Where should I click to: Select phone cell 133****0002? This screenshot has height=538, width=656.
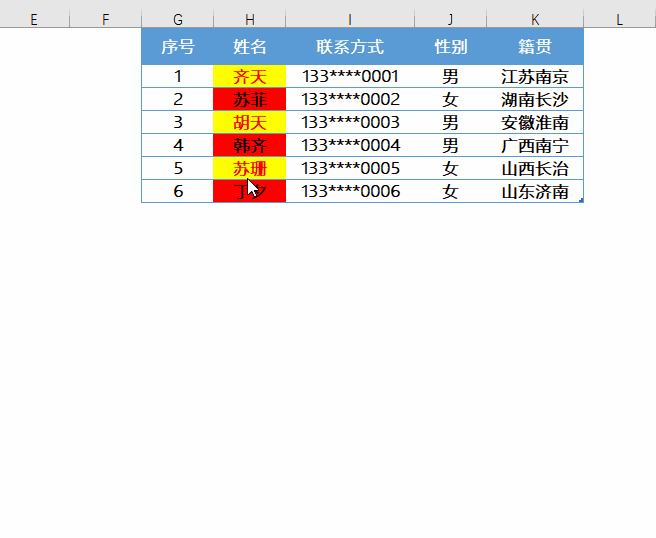350,99
